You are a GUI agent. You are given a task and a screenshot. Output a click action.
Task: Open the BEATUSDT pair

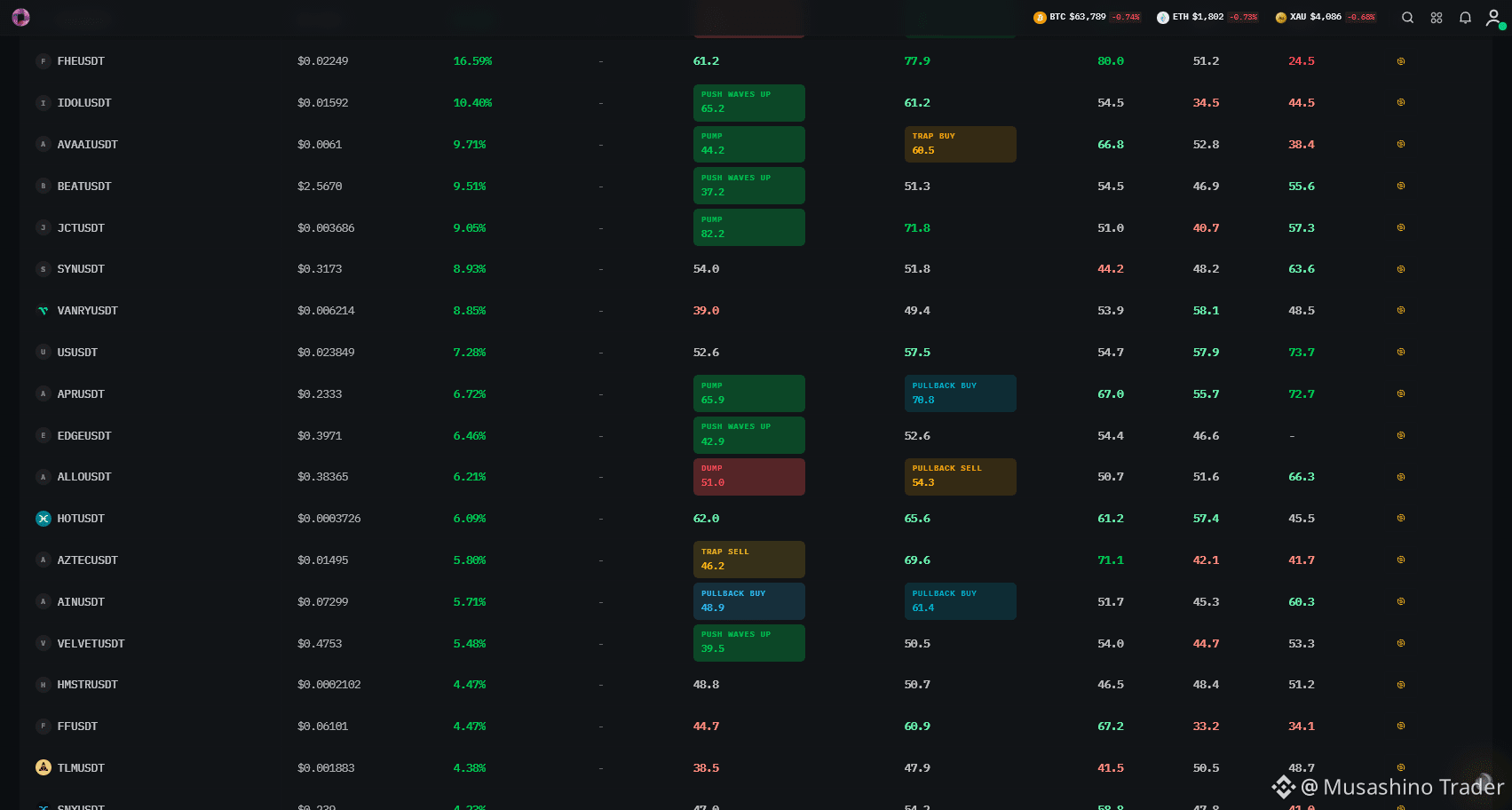(x=84, y=186)
